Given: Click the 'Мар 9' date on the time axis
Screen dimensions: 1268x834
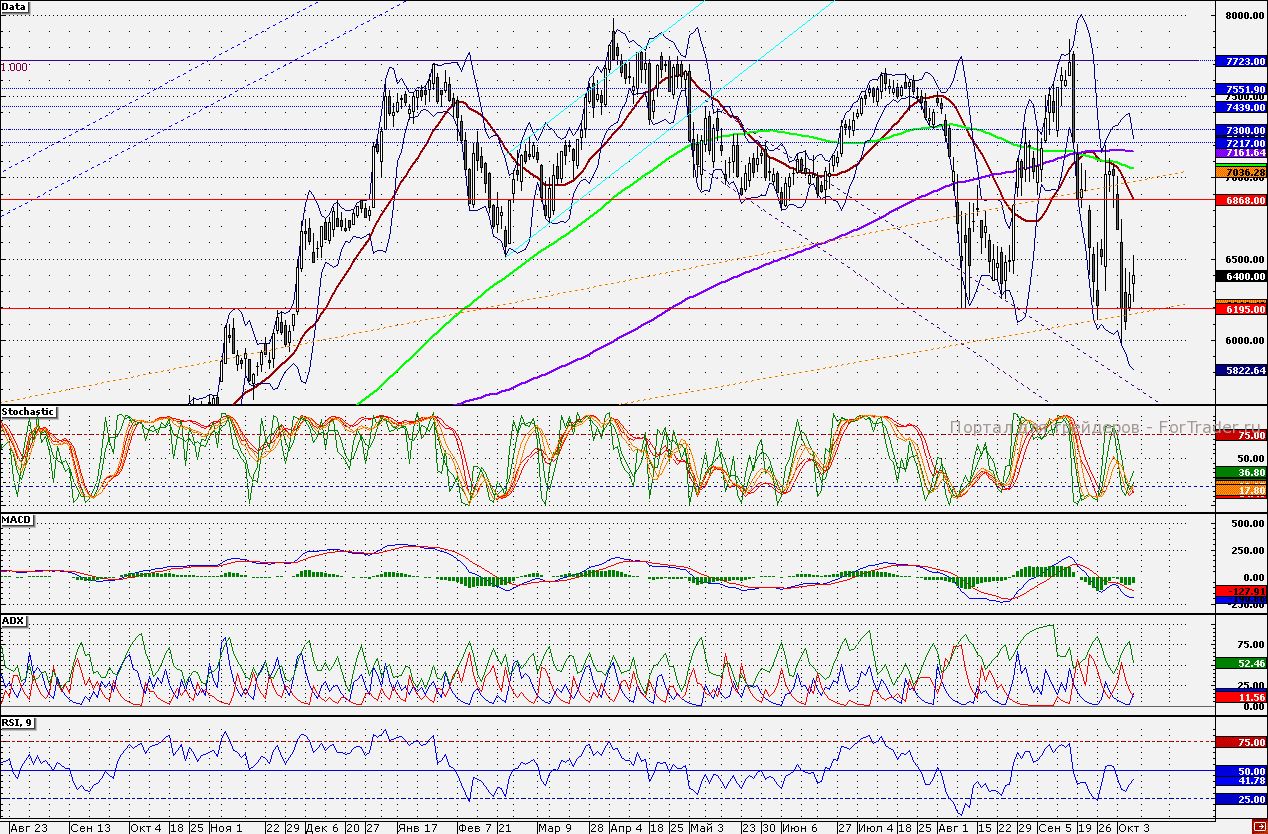Looking at the screenshot, I should (554, 828).
